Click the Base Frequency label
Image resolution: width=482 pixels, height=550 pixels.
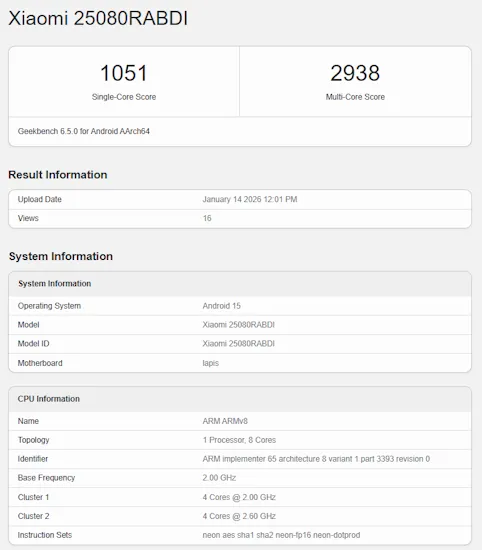point(46,478)
